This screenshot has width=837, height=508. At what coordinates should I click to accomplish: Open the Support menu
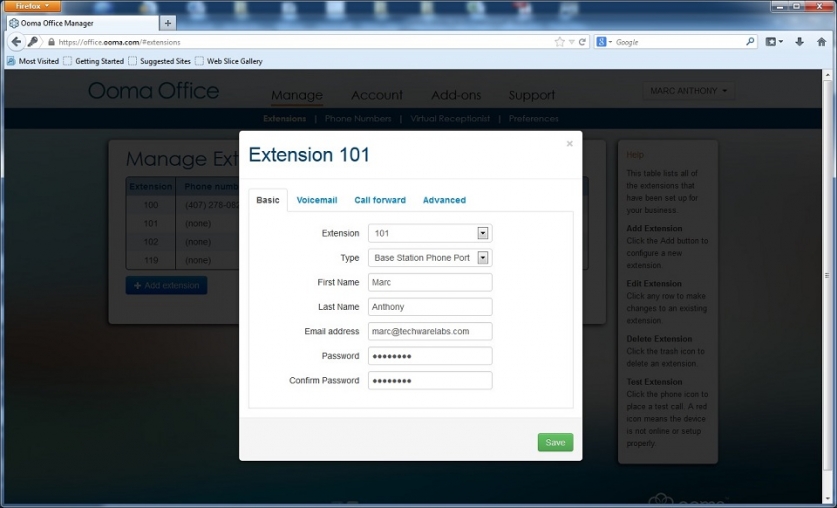[532, 95]
